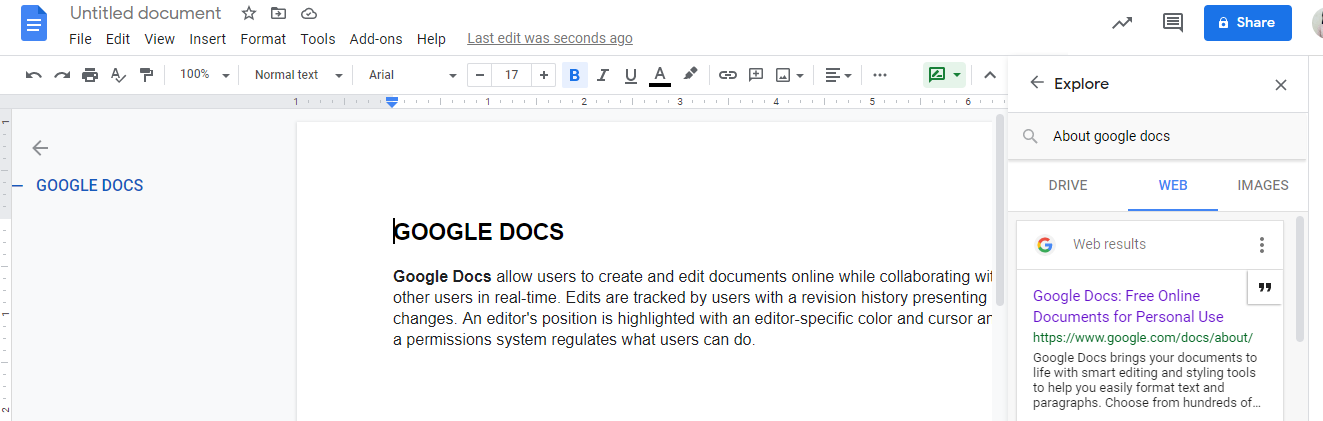Hide the menus with up chevron
Image resolution: width=1323 pixels, height=421 pixels.
(990, 75)
